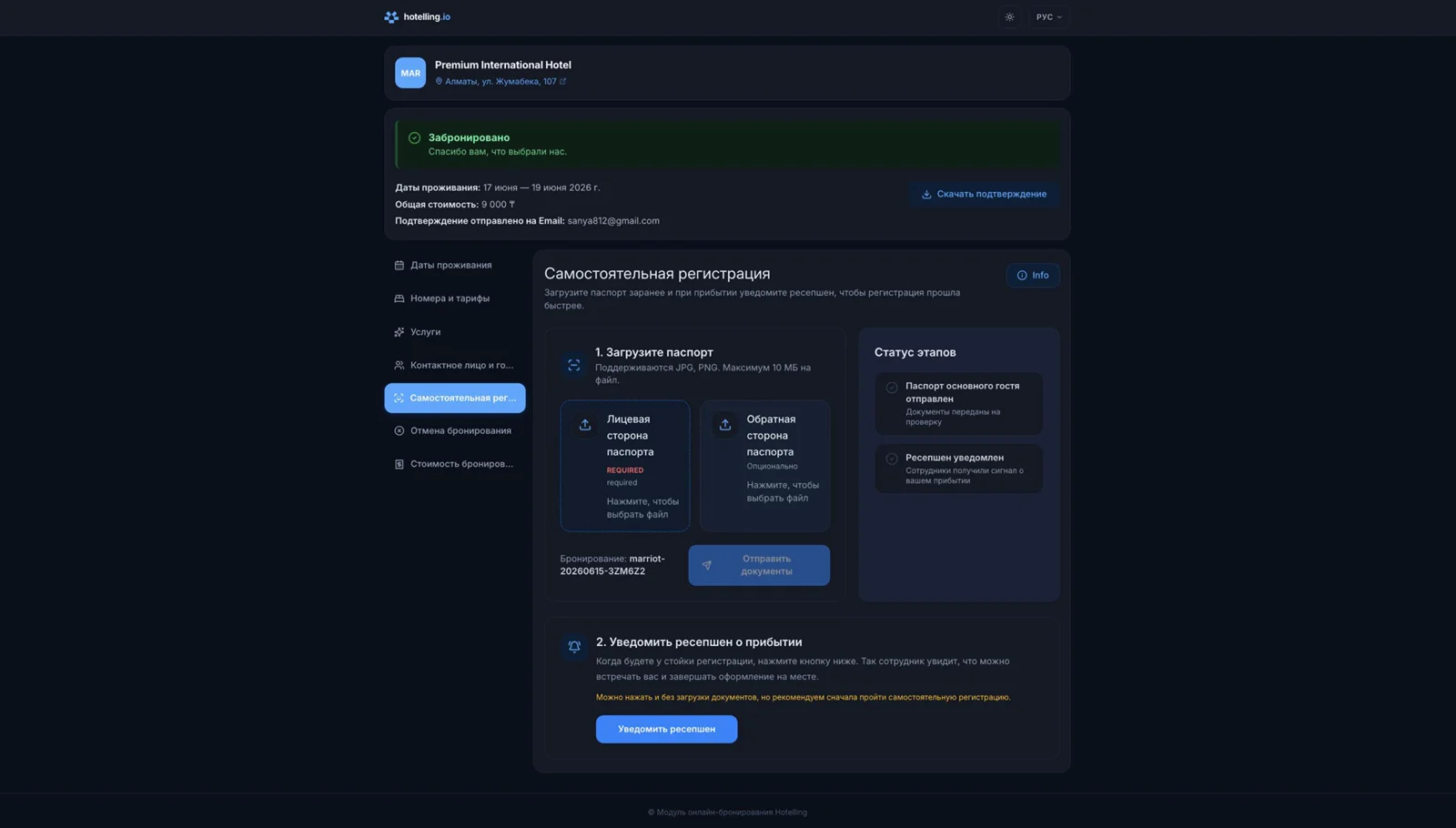The height and width of the screenshot is (828, 1456).
Task: Click Отправить документы button
Action: point(759,565)
